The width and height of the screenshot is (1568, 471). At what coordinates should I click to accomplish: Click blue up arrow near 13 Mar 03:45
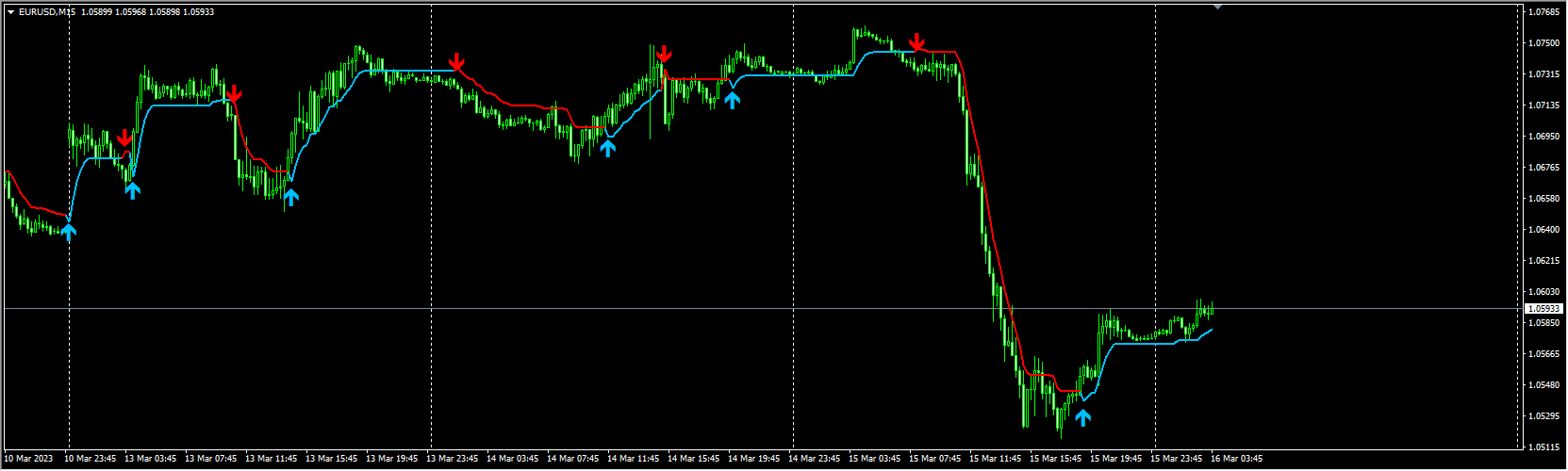132,190
